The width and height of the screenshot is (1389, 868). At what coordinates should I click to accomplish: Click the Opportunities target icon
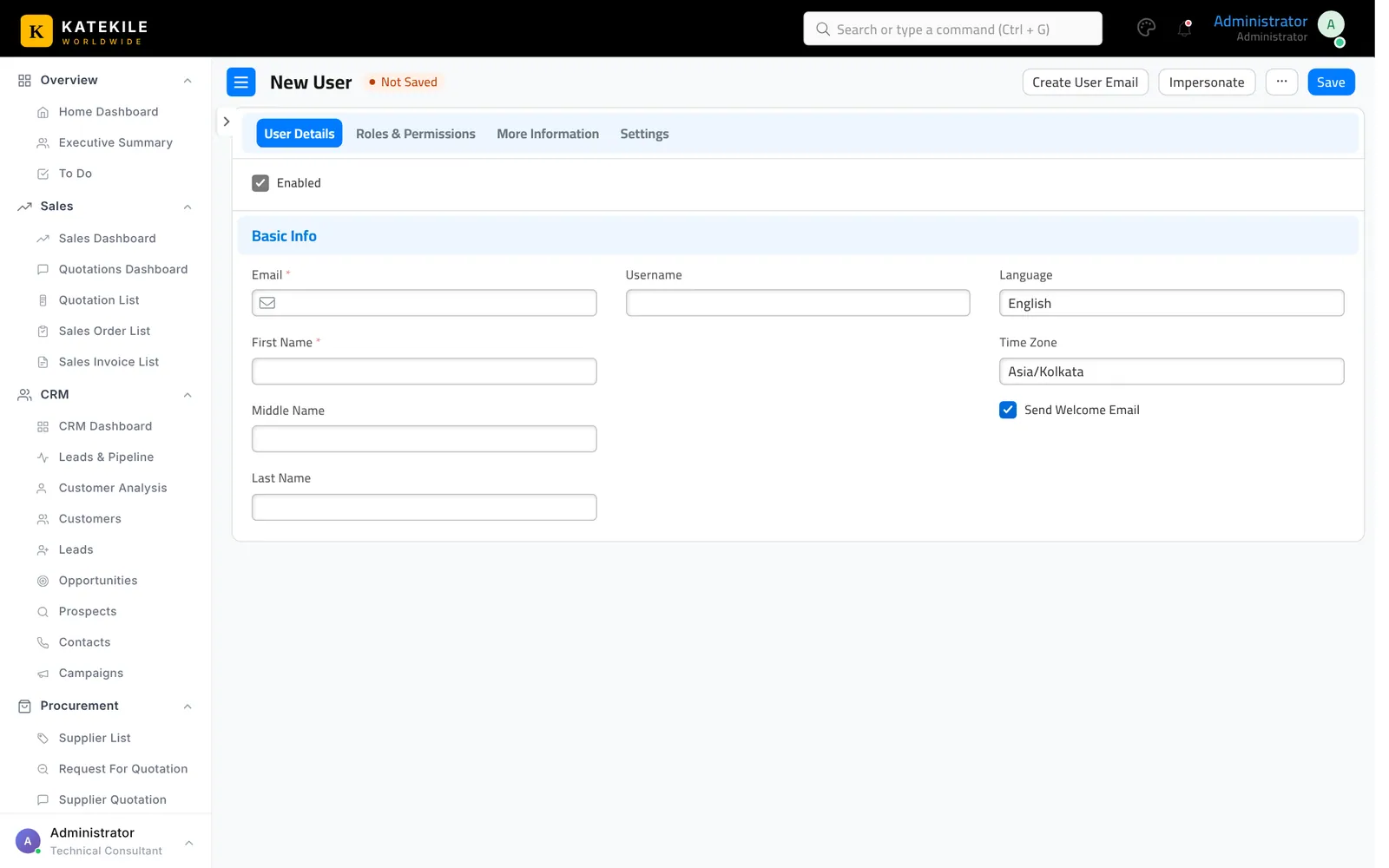[x=43, y=581]
